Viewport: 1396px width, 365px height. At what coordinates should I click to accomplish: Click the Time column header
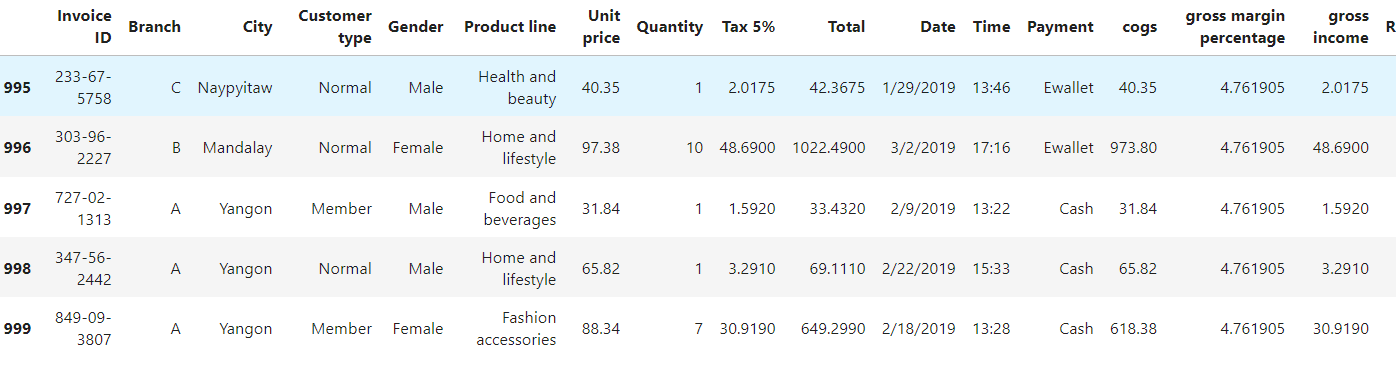click(x=991, y=27)
